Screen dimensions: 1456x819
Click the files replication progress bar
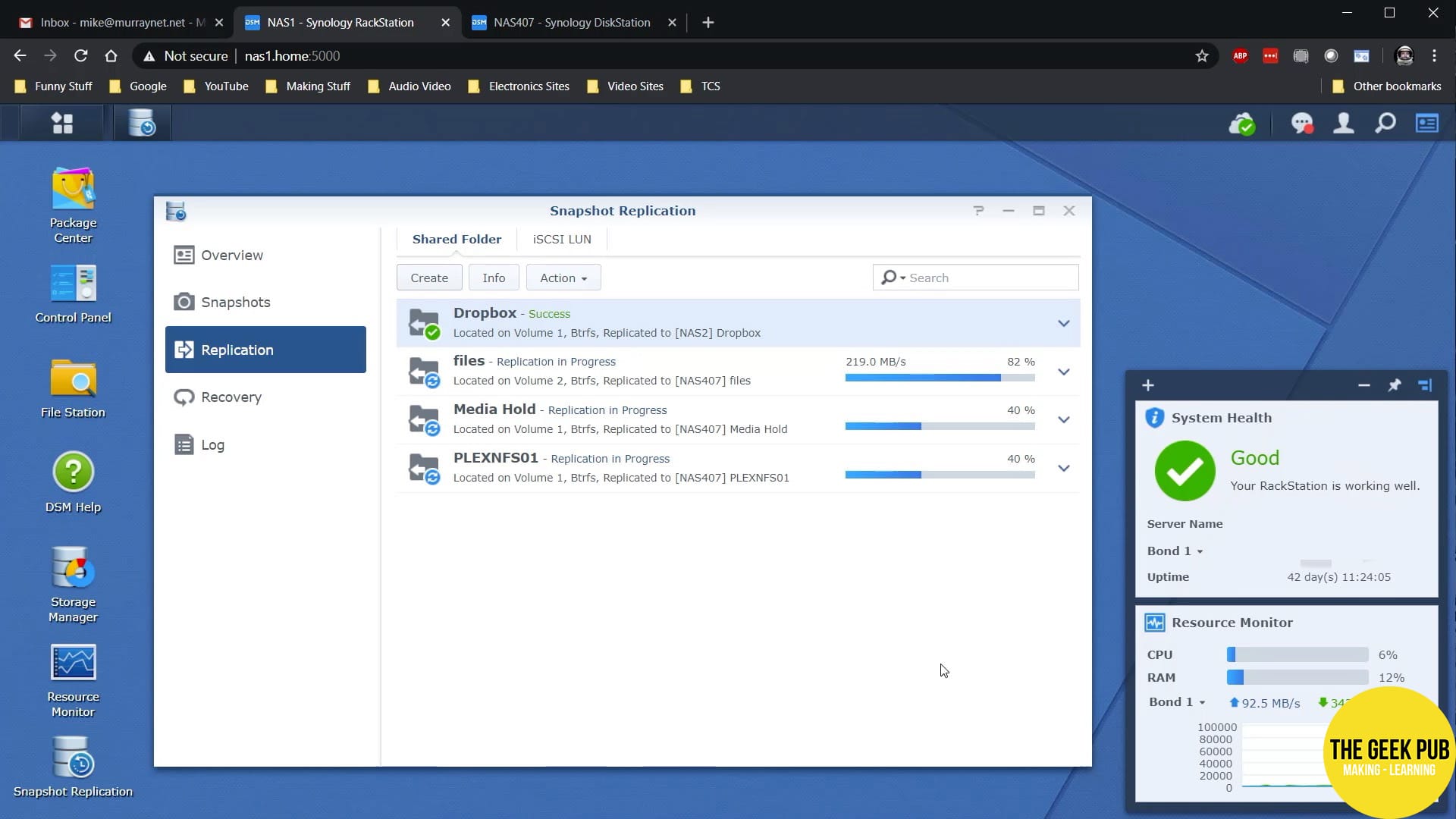[x=940, y=378]
